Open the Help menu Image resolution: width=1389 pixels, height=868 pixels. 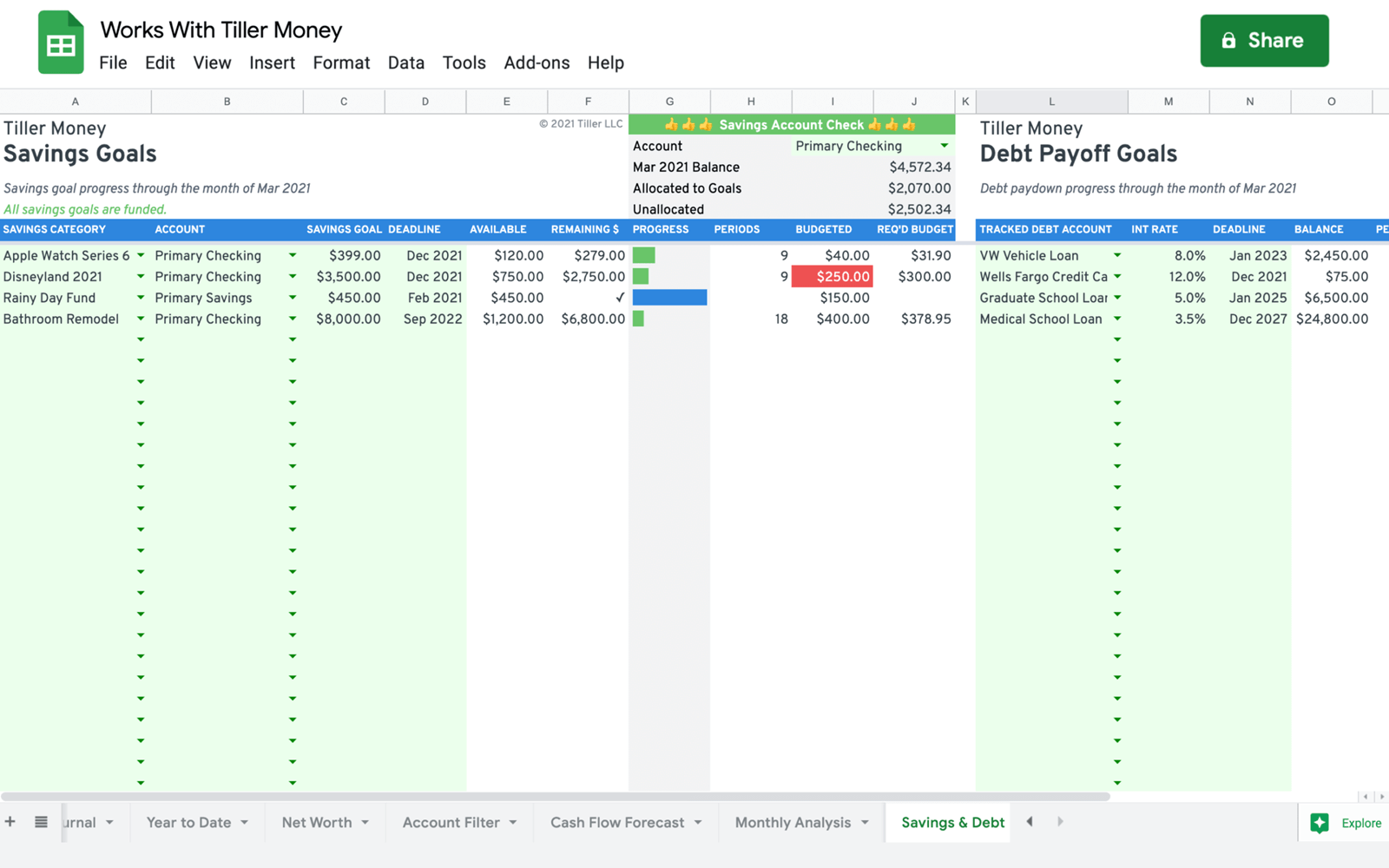point(606,62)
